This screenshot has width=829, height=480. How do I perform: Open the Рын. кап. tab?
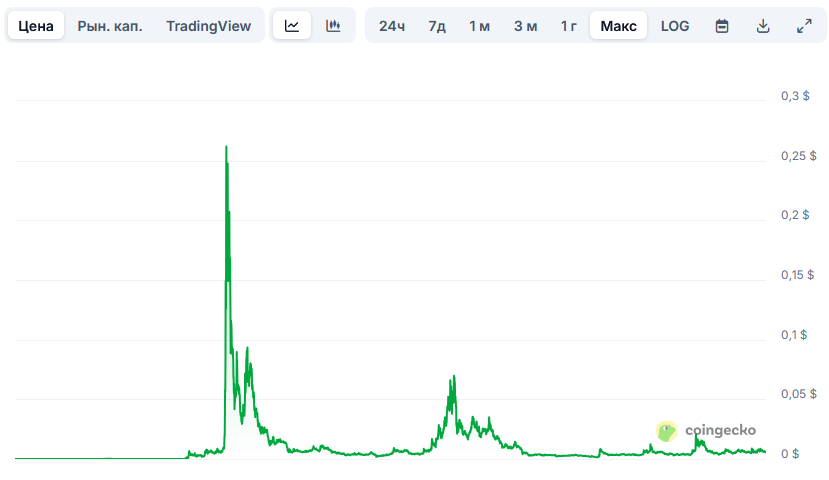110,25
